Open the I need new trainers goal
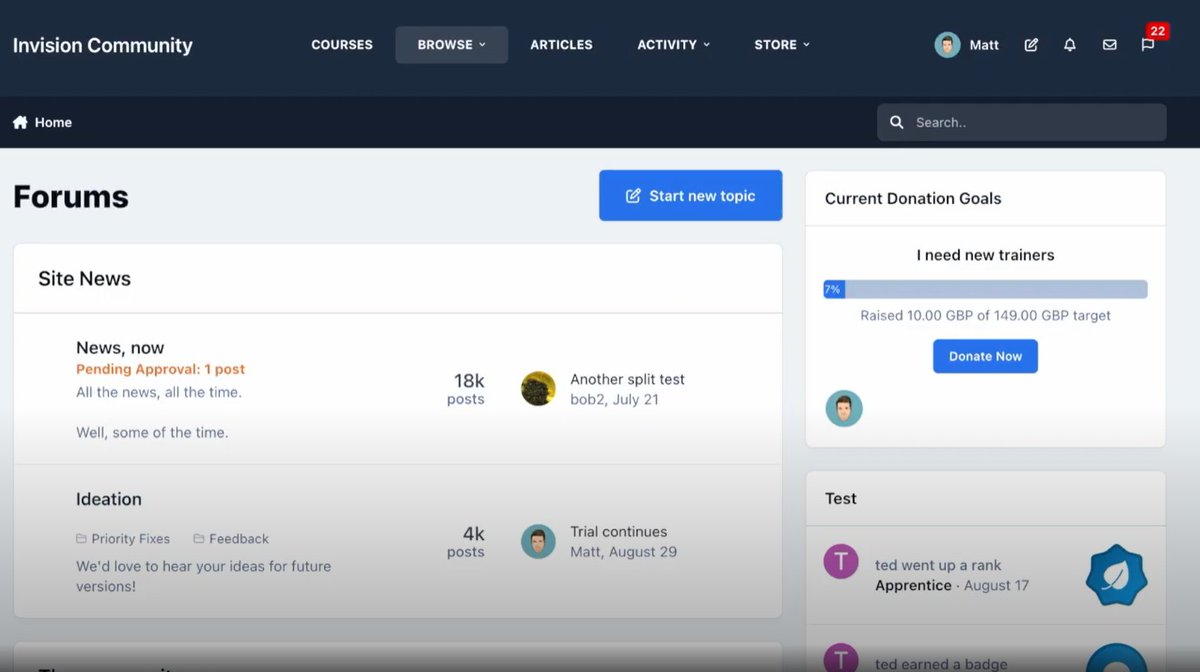 coord(985,255)
